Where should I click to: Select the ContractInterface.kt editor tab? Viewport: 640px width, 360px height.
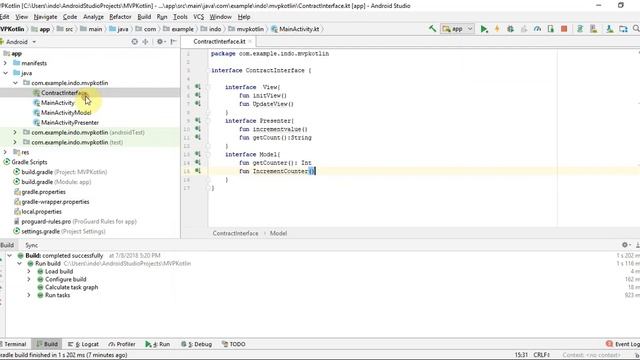tap(219, 42)
